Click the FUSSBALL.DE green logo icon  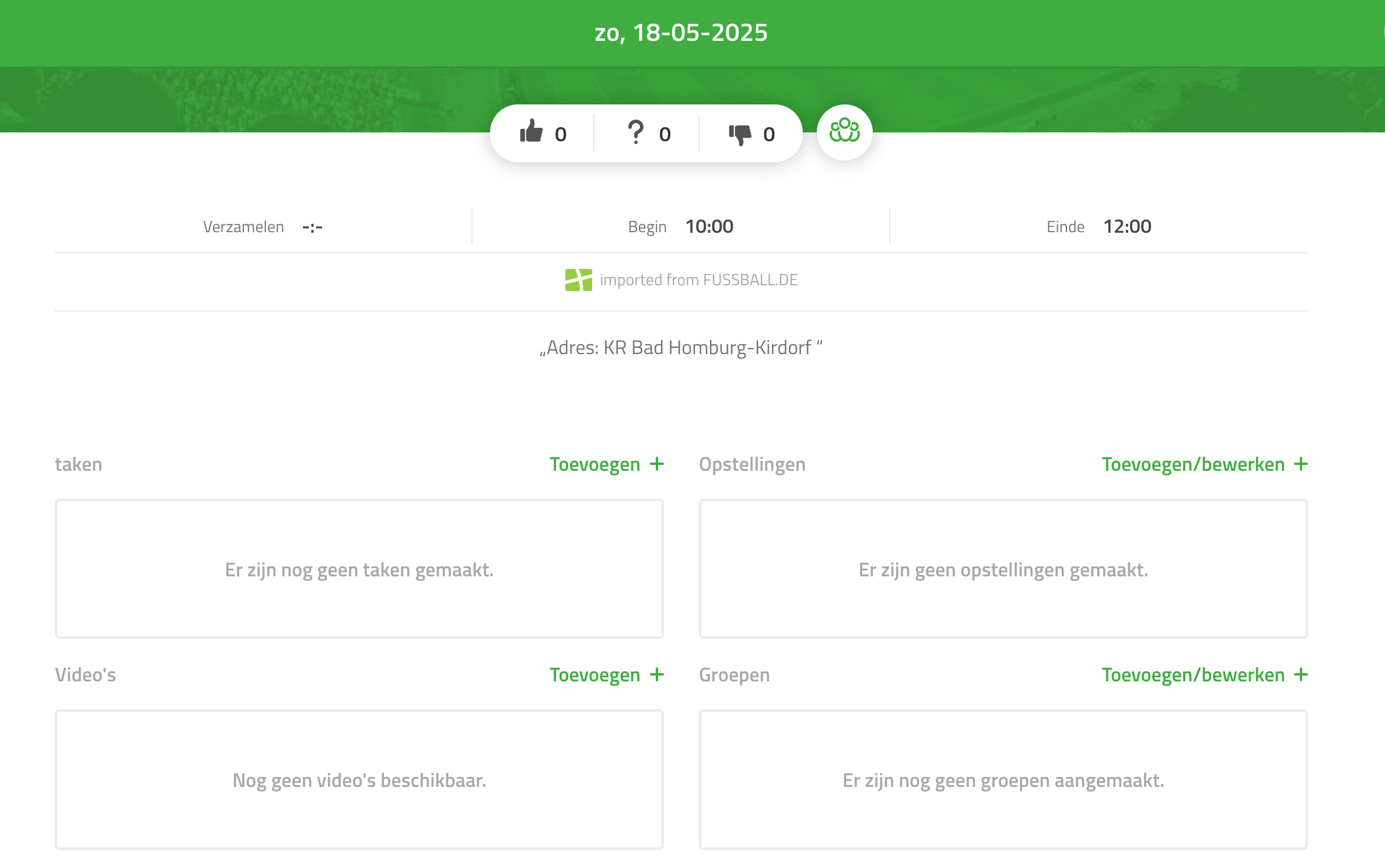(x=578, y=280)
